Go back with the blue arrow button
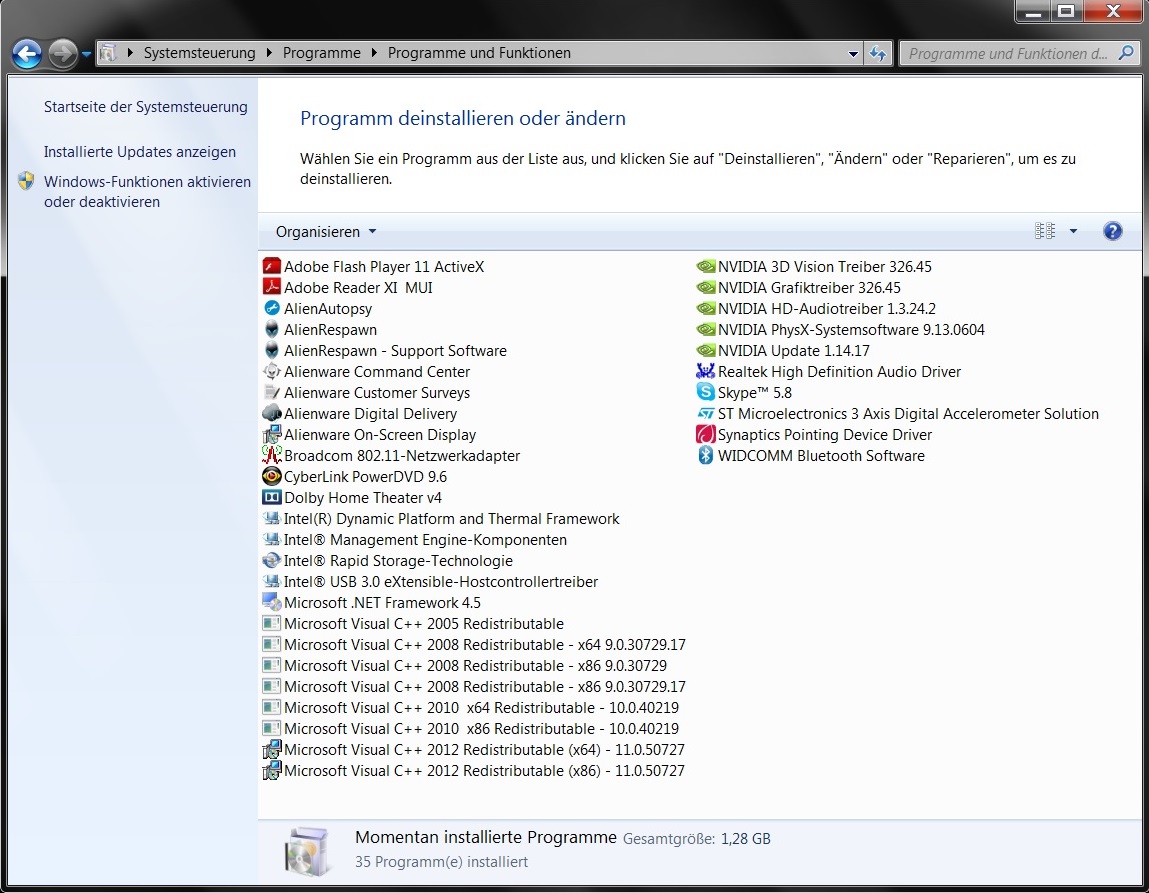The width and height of the screenshot is (1149, 893). tap(27, 53)
